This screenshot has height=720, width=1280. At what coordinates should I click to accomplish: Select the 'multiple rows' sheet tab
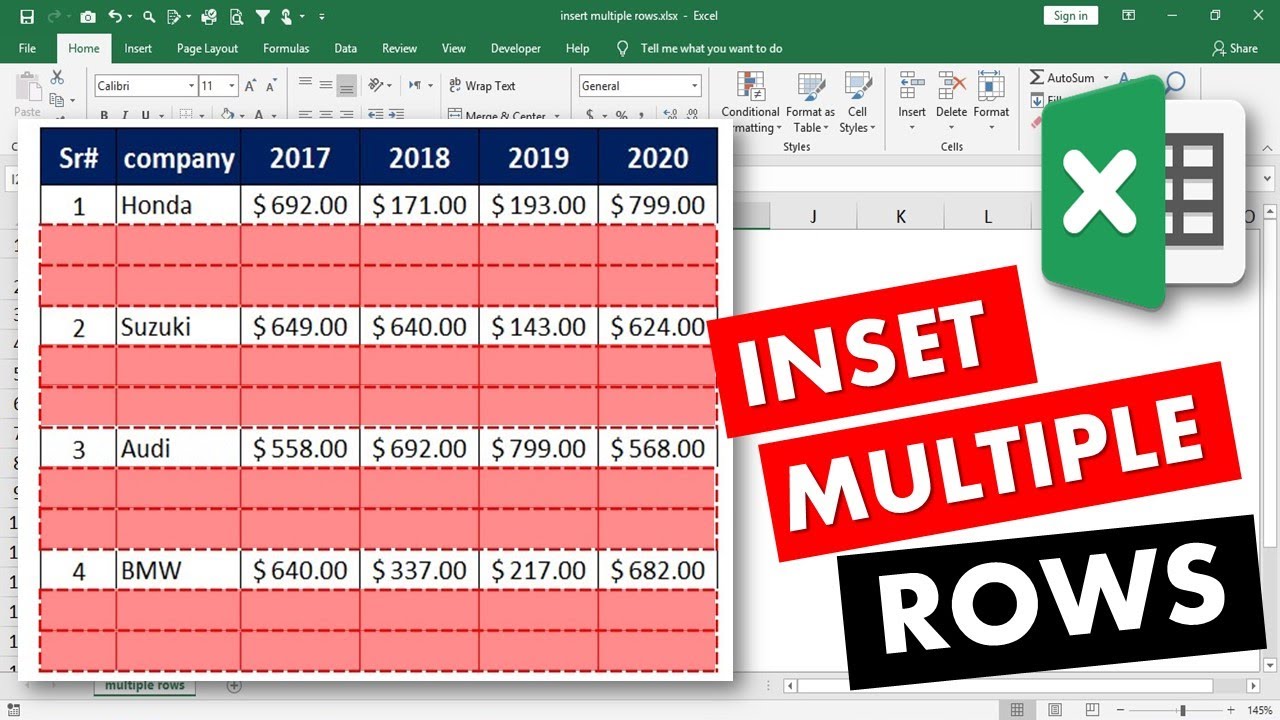[145, 686]
